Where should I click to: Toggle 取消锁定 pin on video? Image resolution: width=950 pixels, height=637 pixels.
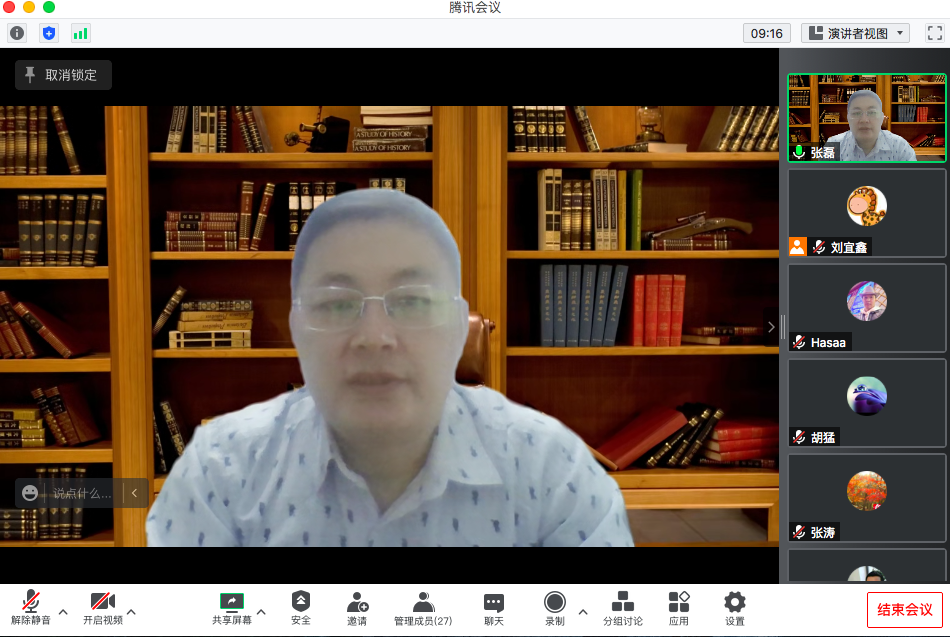63,75
